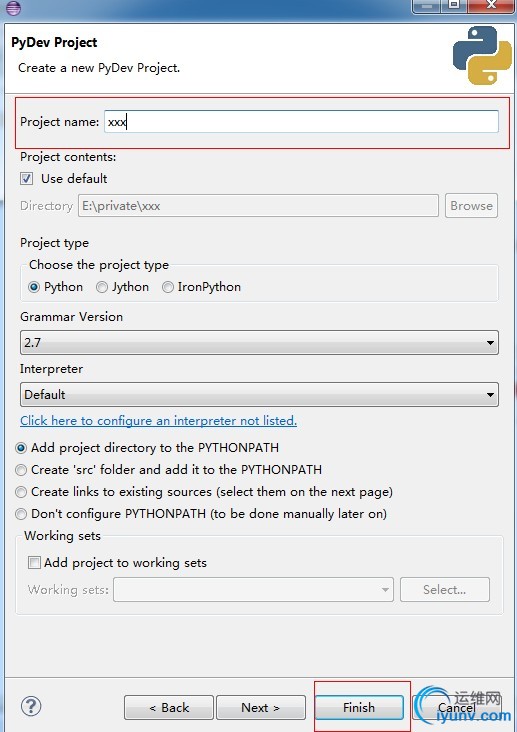Open the Working sets combo box
Screen dimensions: 517x732
pyautogui.click(x=253, y=590)
